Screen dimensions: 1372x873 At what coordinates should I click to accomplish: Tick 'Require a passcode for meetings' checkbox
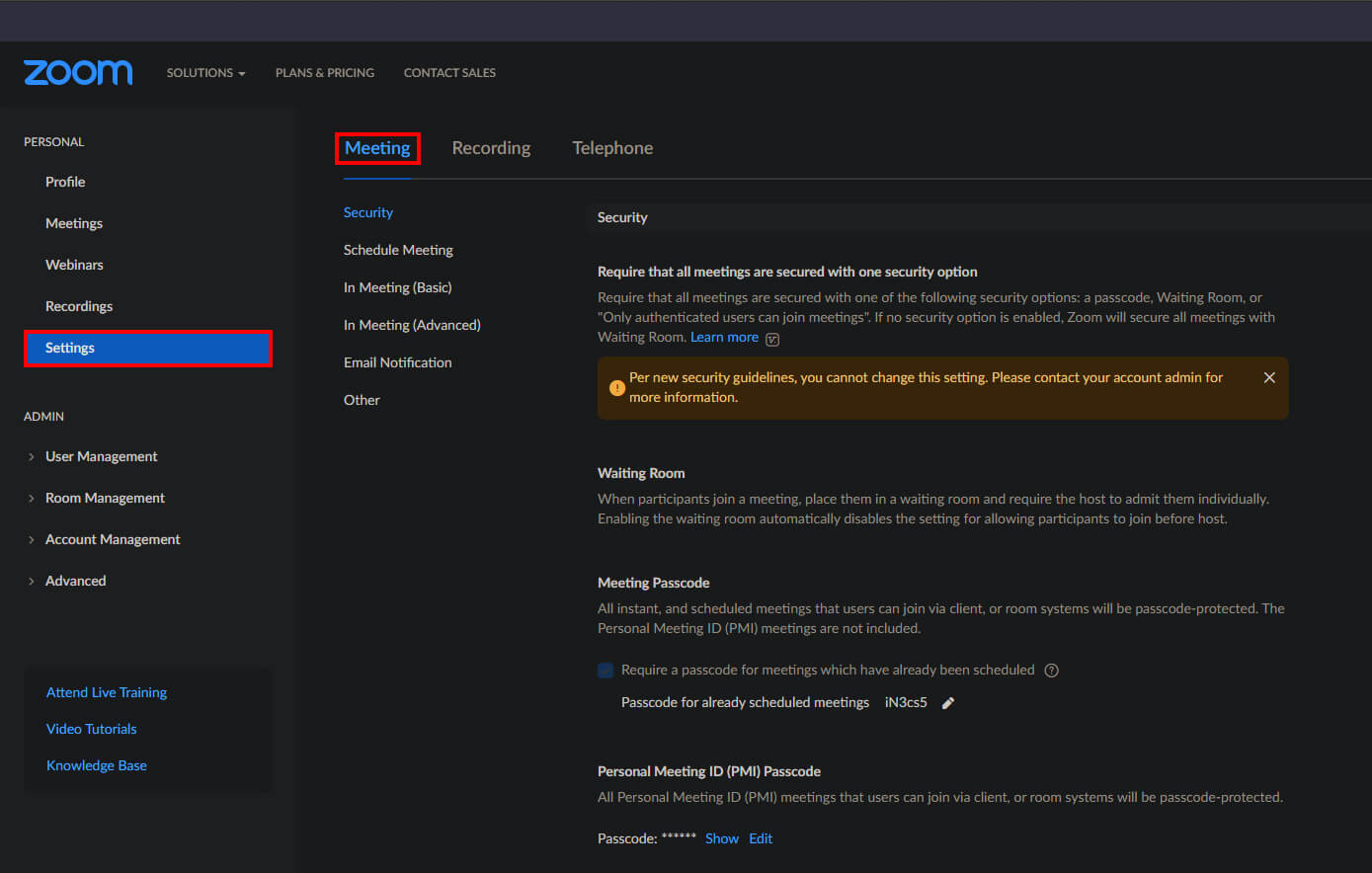tap(605, 671)
